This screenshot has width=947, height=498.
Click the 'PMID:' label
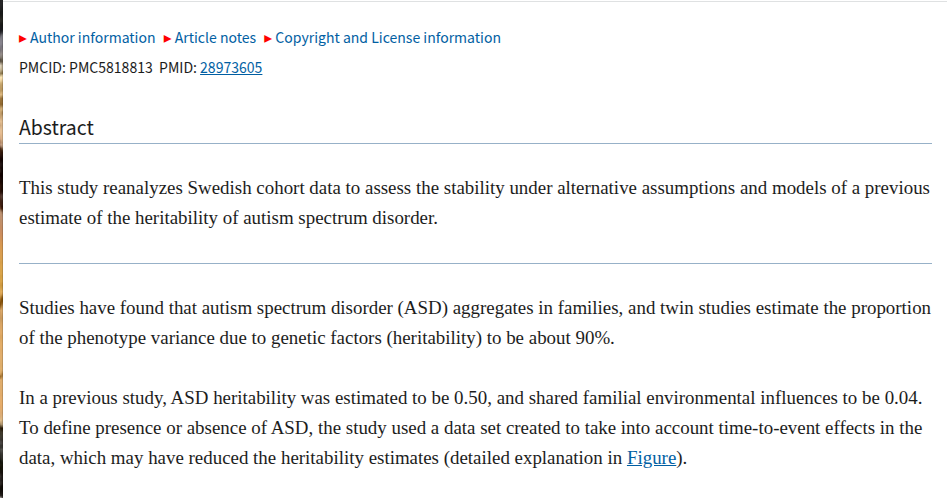coord(178,68)
